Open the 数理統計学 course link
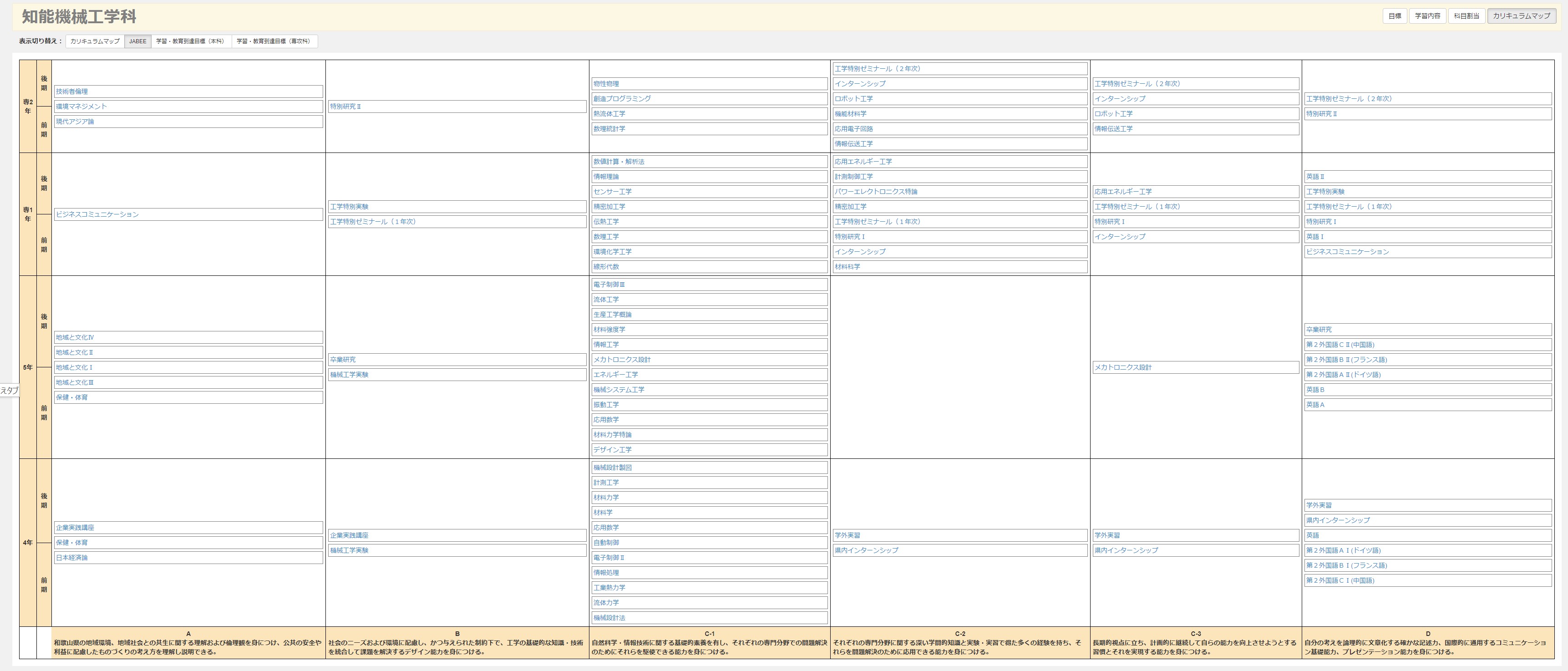Screen dimensions: 1568x671 click(609, 129)
